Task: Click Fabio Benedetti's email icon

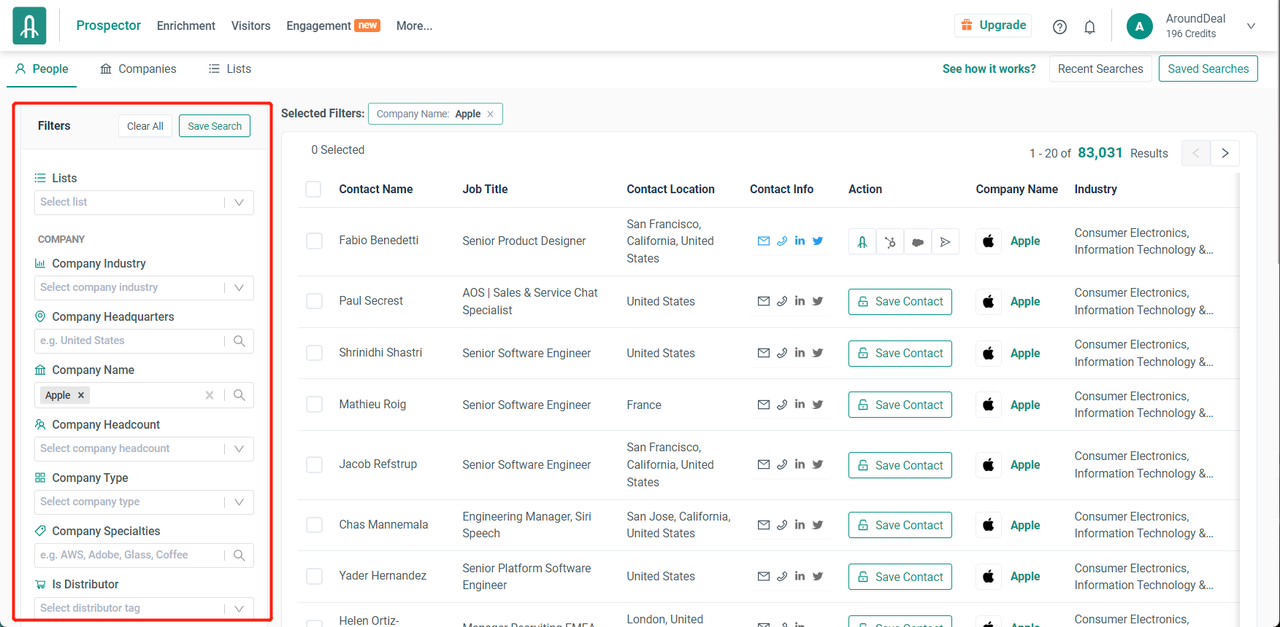Action: pyautogui.click(x=764, y=241)
